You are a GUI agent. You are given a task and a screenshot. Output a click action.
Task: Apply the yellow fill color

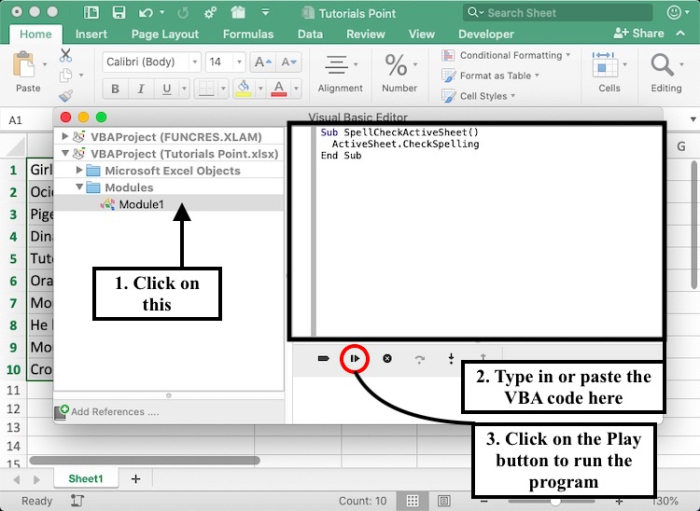coord(243,89)
